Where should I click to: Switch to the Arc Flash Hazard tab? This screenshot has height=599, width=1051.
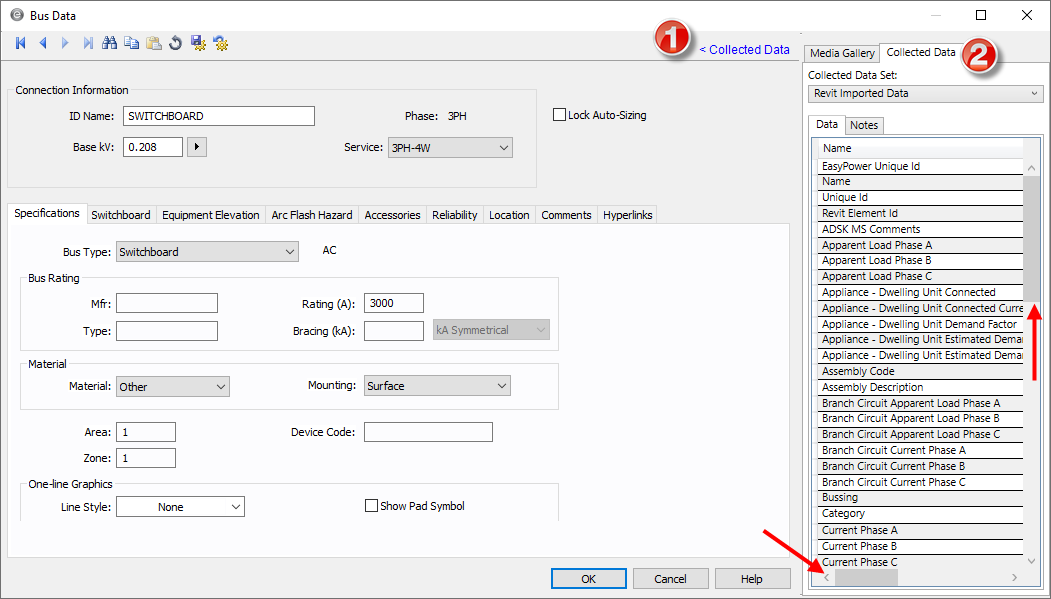(312, 215)
